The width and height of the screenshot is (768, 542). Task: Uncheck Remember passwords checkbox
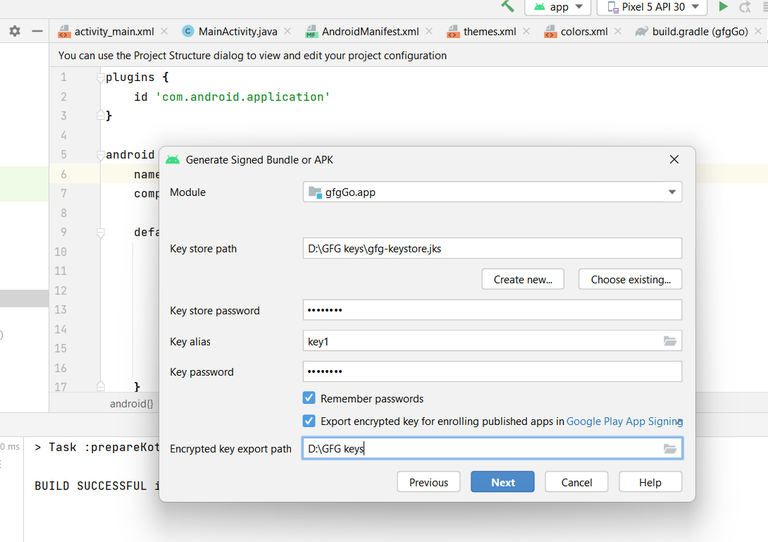[309, 398]
